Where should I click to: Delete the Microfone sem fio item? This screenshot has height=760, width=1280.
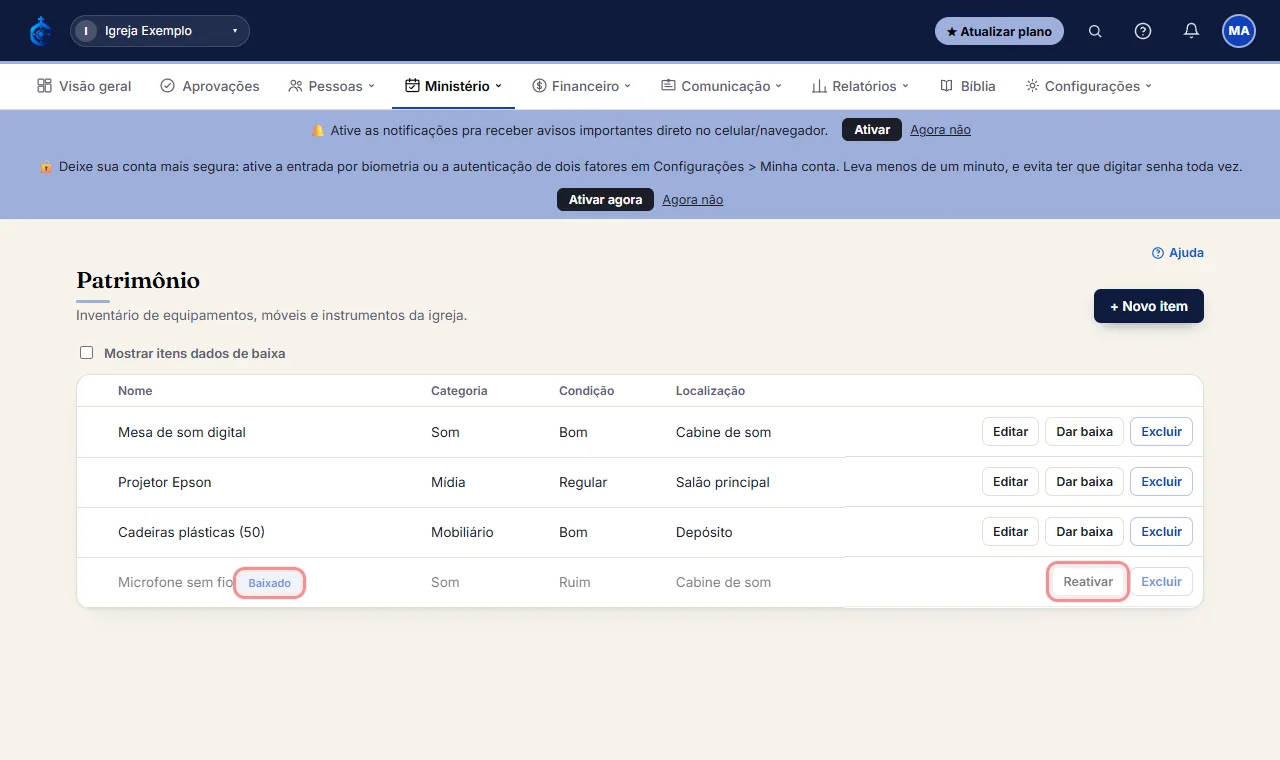1161,582
